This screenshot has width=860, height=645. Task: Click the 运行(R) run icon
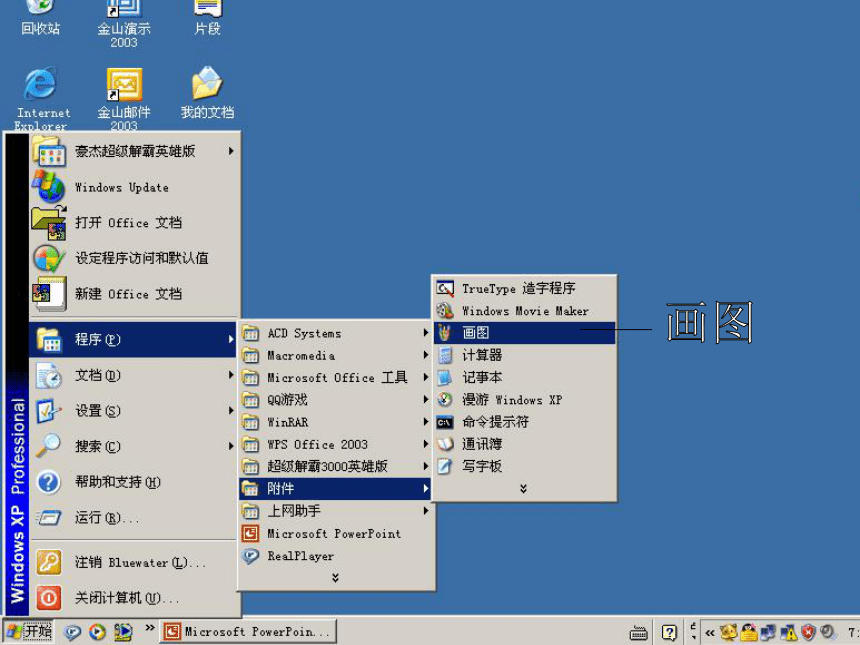click(x=49, y=517)
